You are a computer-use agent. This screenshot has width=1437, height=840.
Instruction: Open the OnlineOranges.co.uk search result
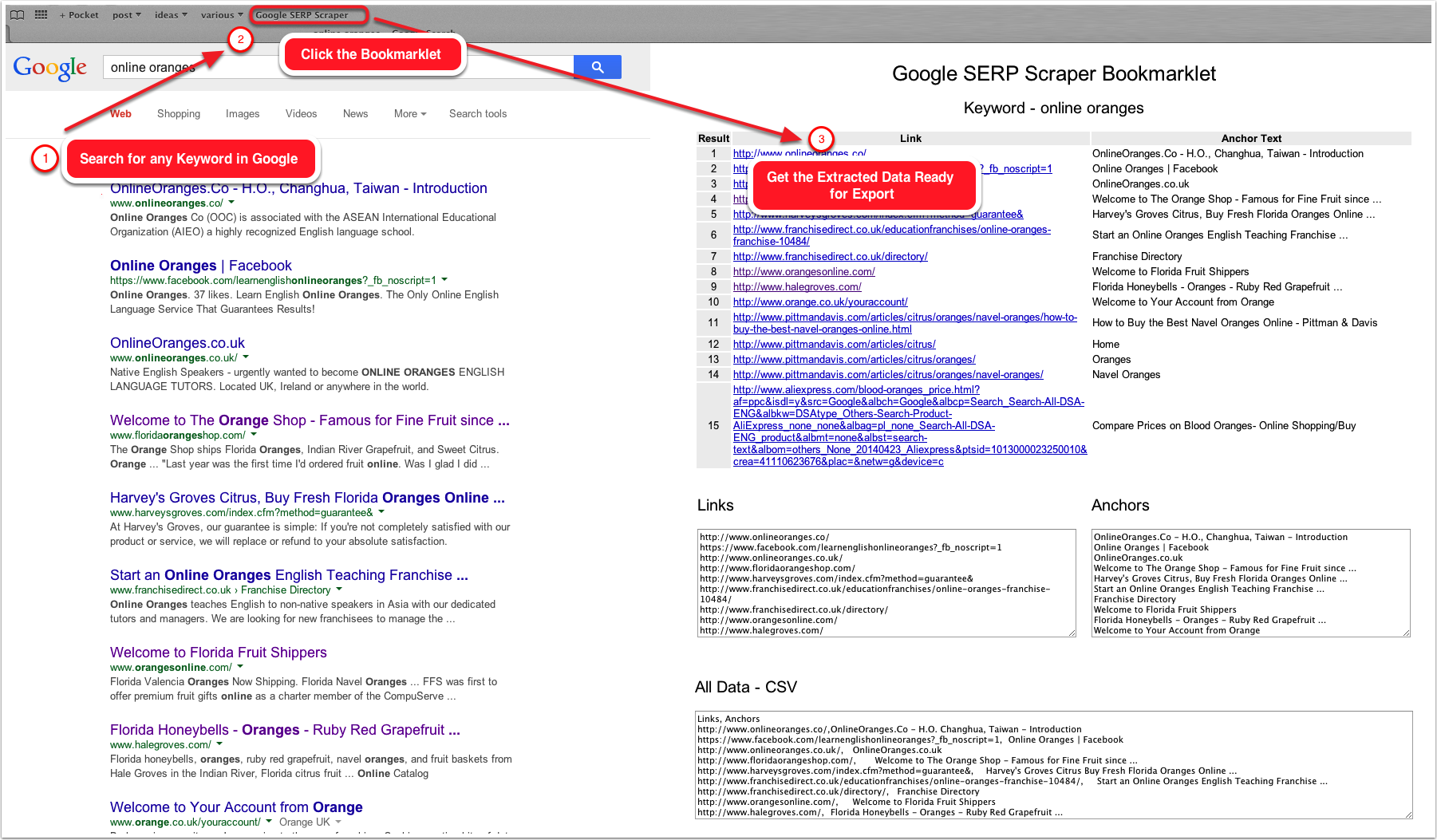177,343
